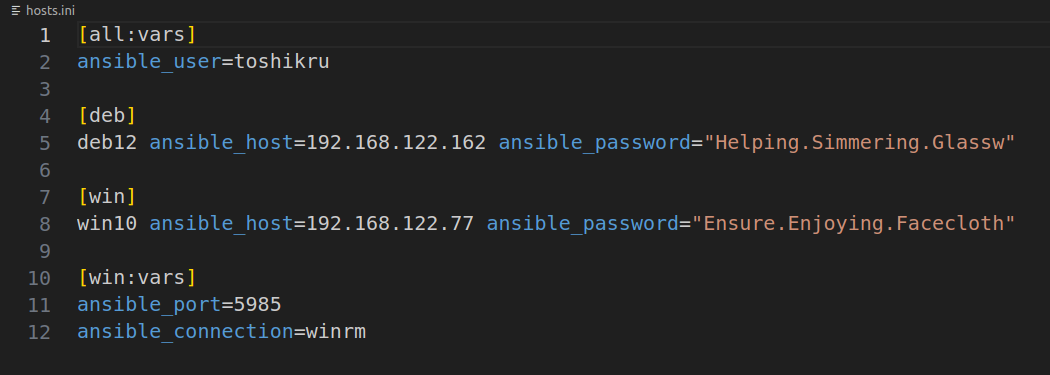Click the "Helping.Simmering.Glassw" password string
This screenshot has height=375, width=1050.
[x=859, y=143]
